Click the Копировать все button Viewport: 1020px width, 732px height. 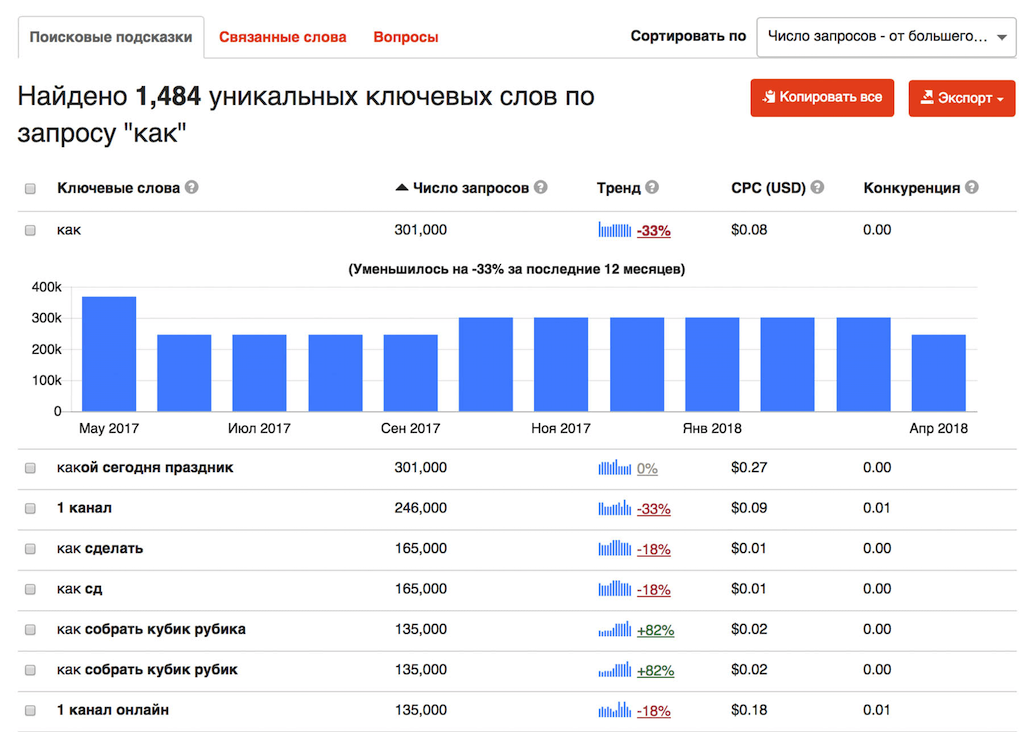(x=822, y=98)
